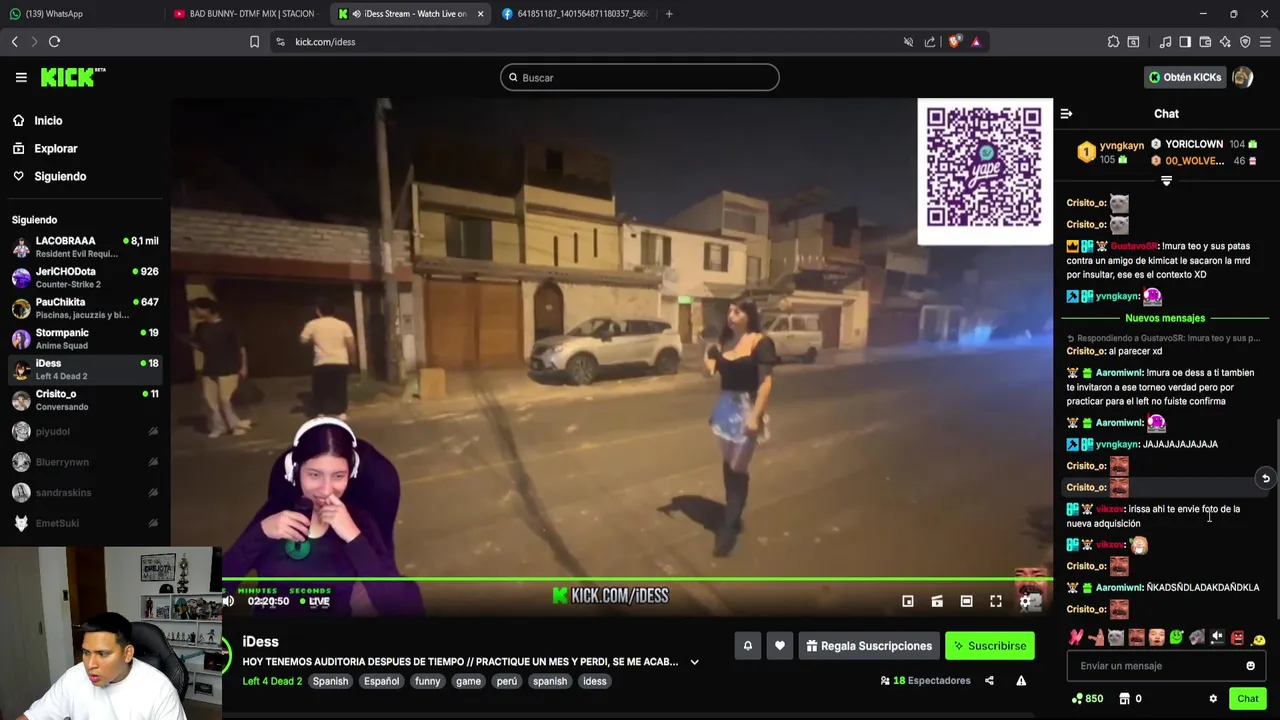
Task: Open the user profile avatar menu
Action: click(1243, 77)
